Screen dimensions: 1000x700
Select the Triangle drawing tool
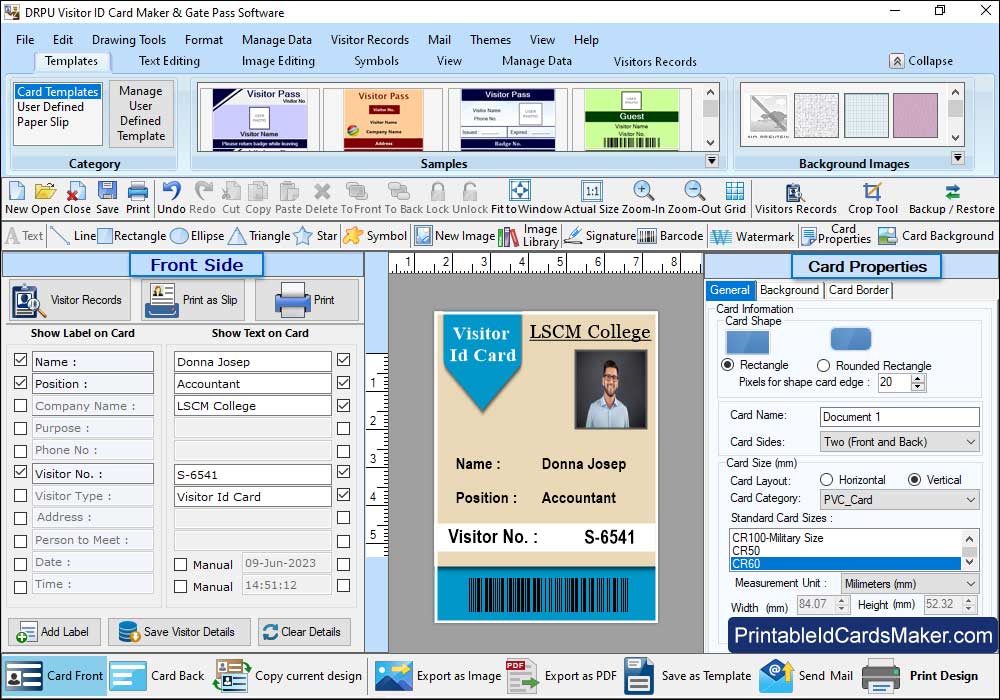[259, 236]
